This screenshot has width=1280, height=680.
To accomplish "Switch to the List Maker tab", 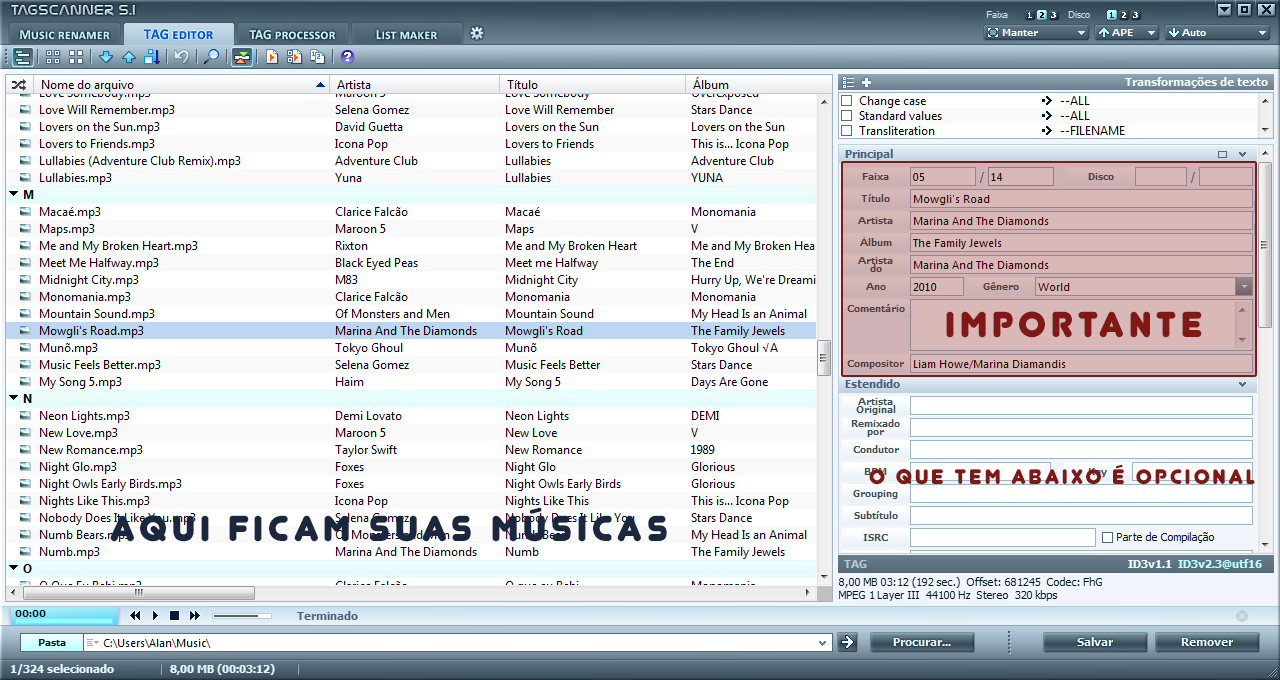I will [x=407, y=35].
